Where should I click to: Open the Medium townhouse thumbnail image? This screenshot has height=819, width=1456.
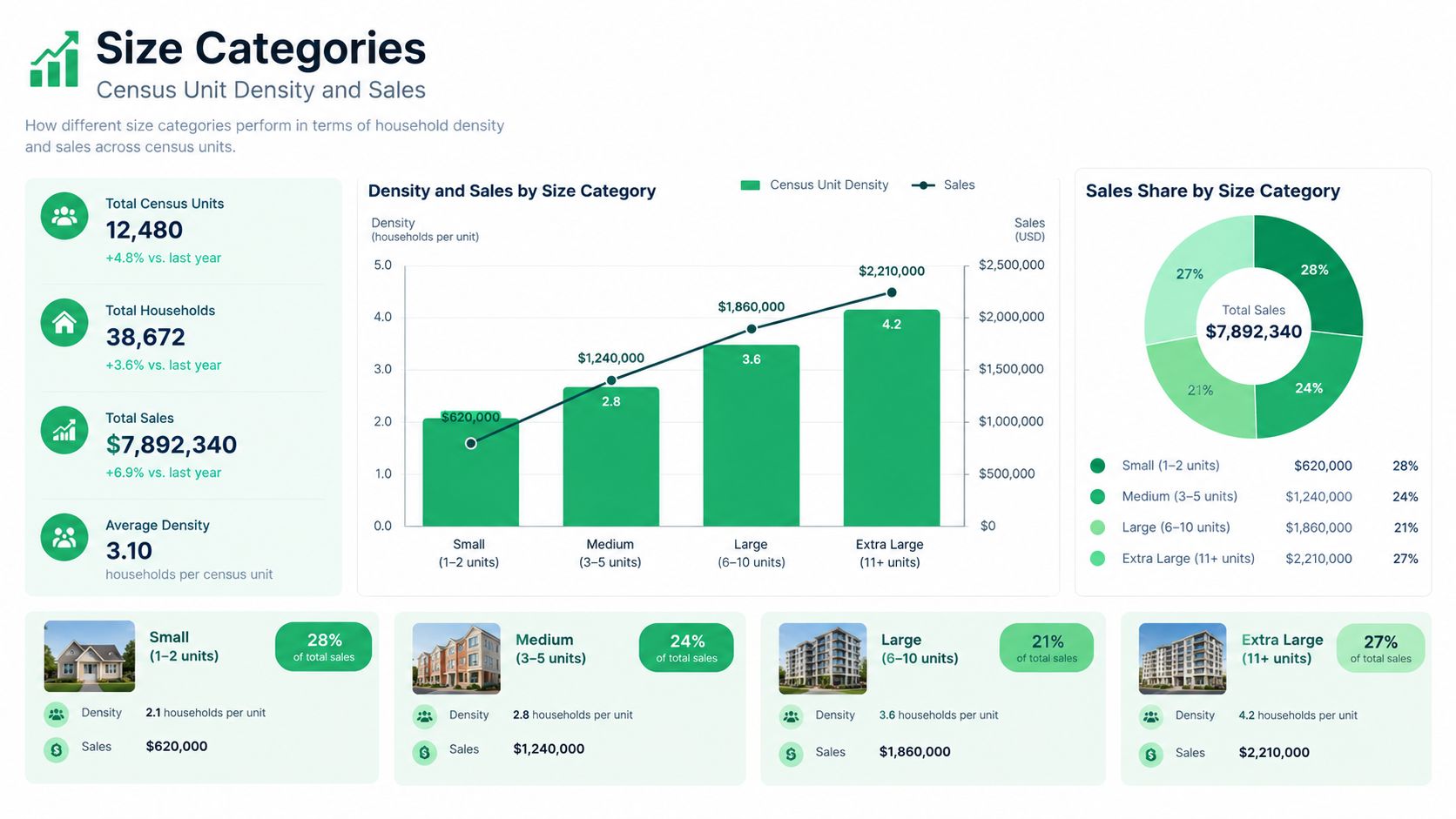(456, 658)
